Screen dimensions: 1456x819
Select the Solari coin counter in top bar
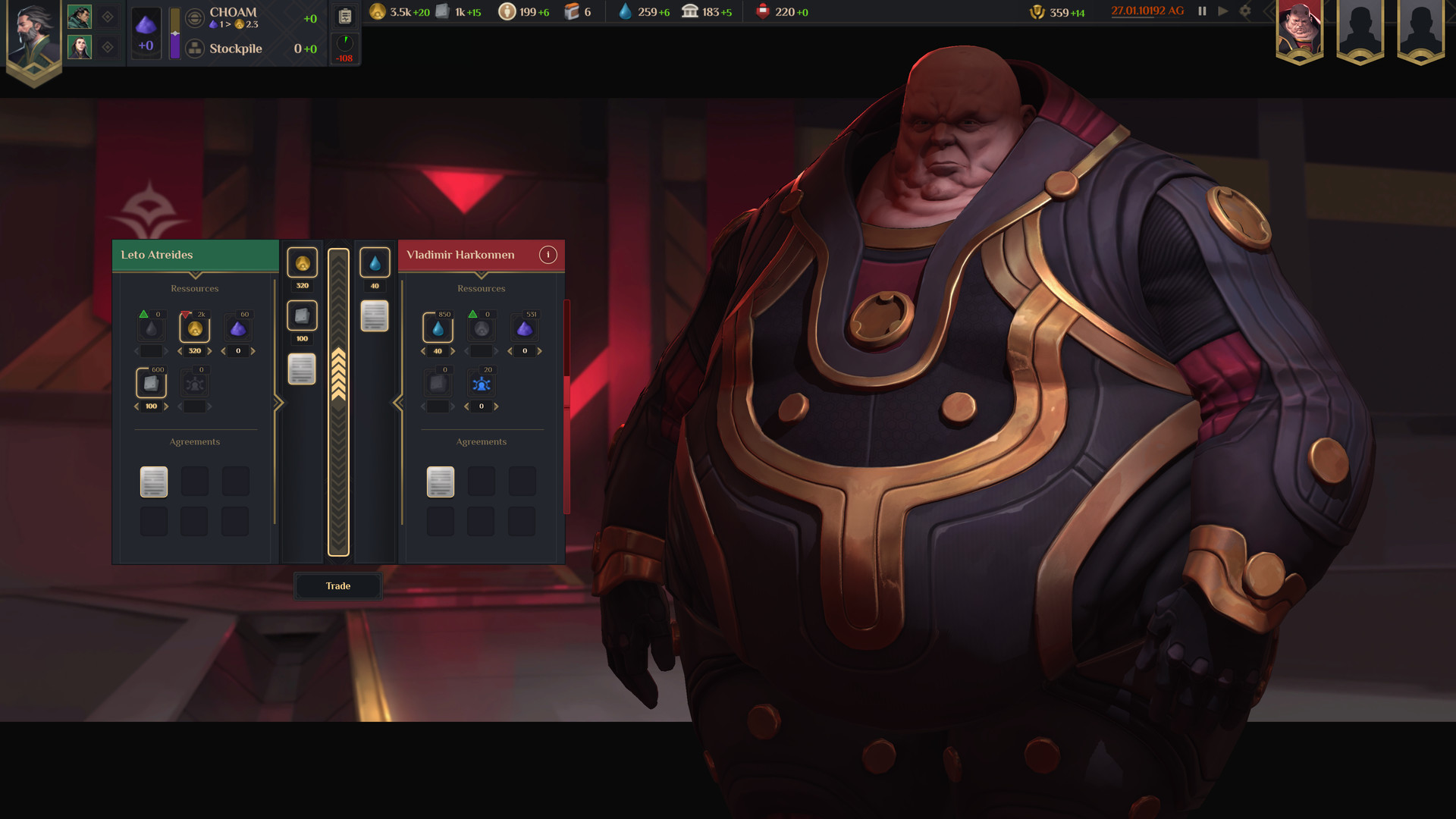point(378,11)
